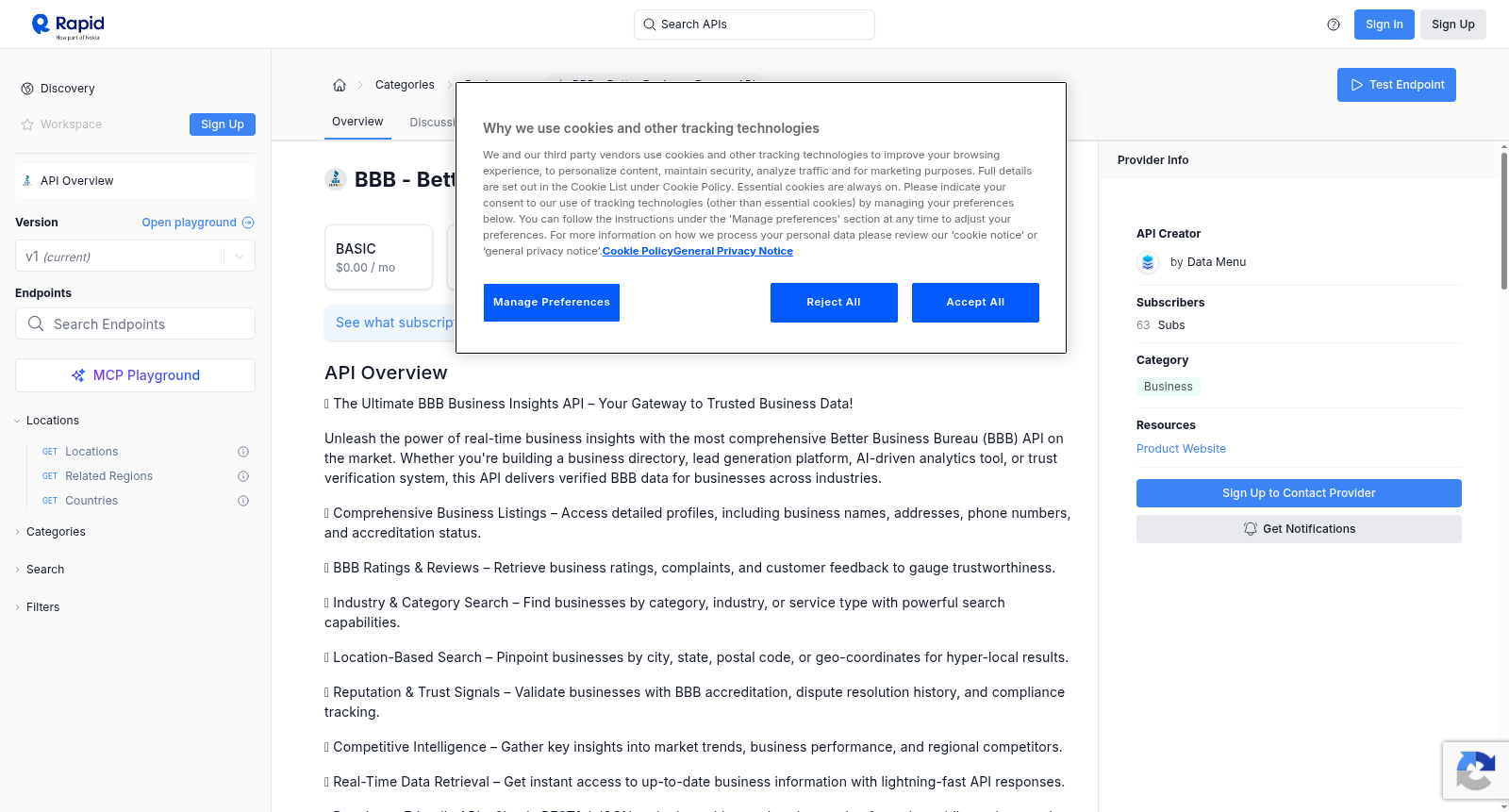Viewport: 1509px width, 812px height.
Task: Click the reCAPTCHA badge
Action: (x=1475, y=771)
